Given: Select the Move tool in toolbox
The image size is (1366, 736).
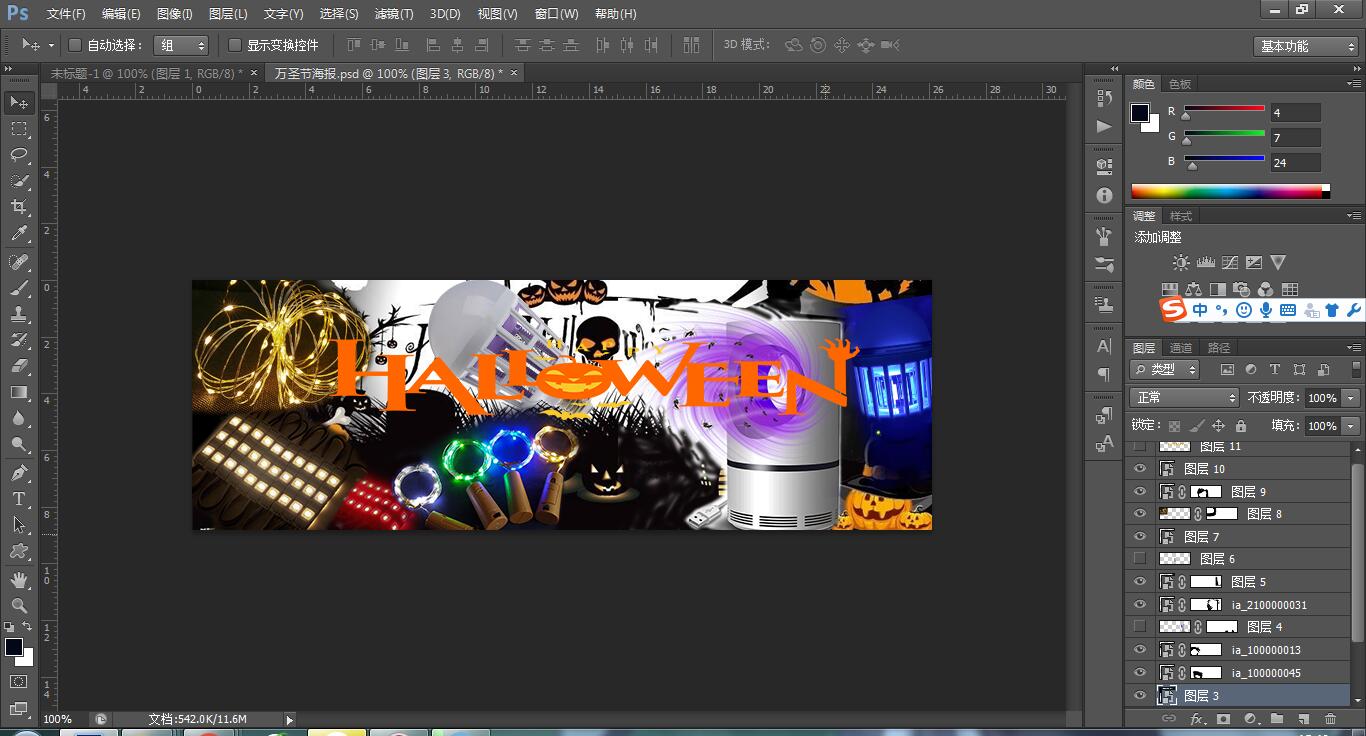Looking at the screenshot, I should [18, 103].
